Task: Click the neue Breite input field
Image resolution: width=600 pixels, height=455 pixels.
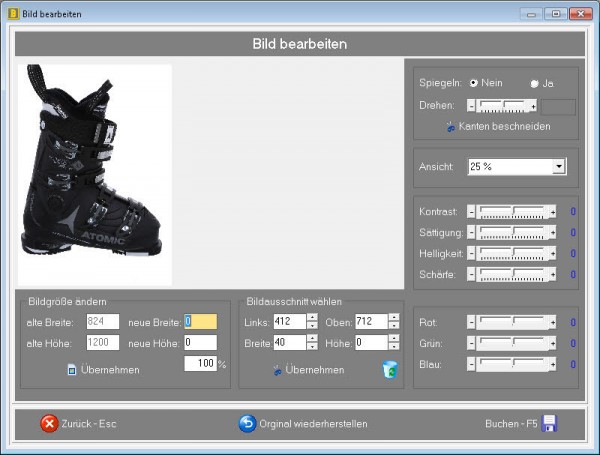Action: (x=201, y=321)
